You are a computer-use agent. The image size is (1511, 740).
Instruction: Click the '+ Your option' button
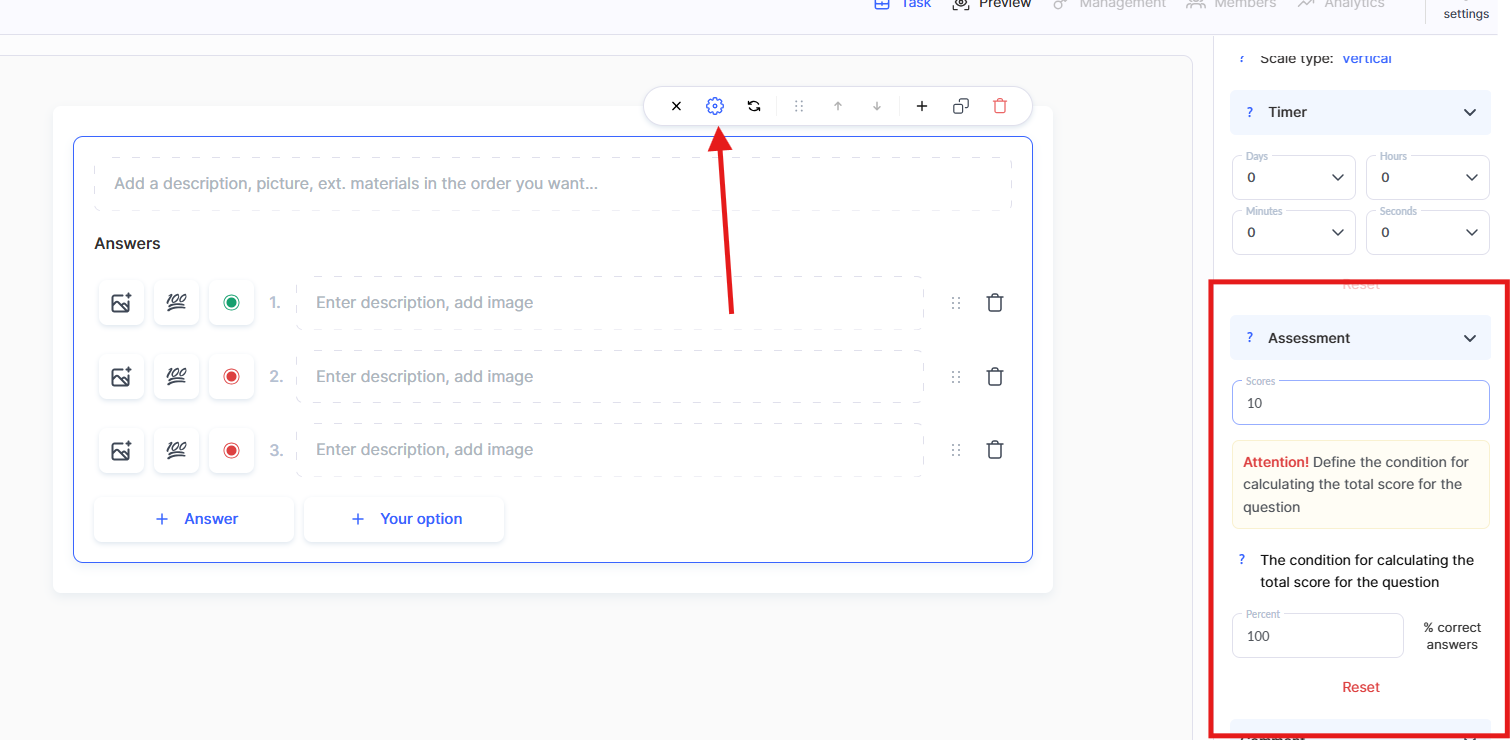pyautogui.click(x=404, y=519)
